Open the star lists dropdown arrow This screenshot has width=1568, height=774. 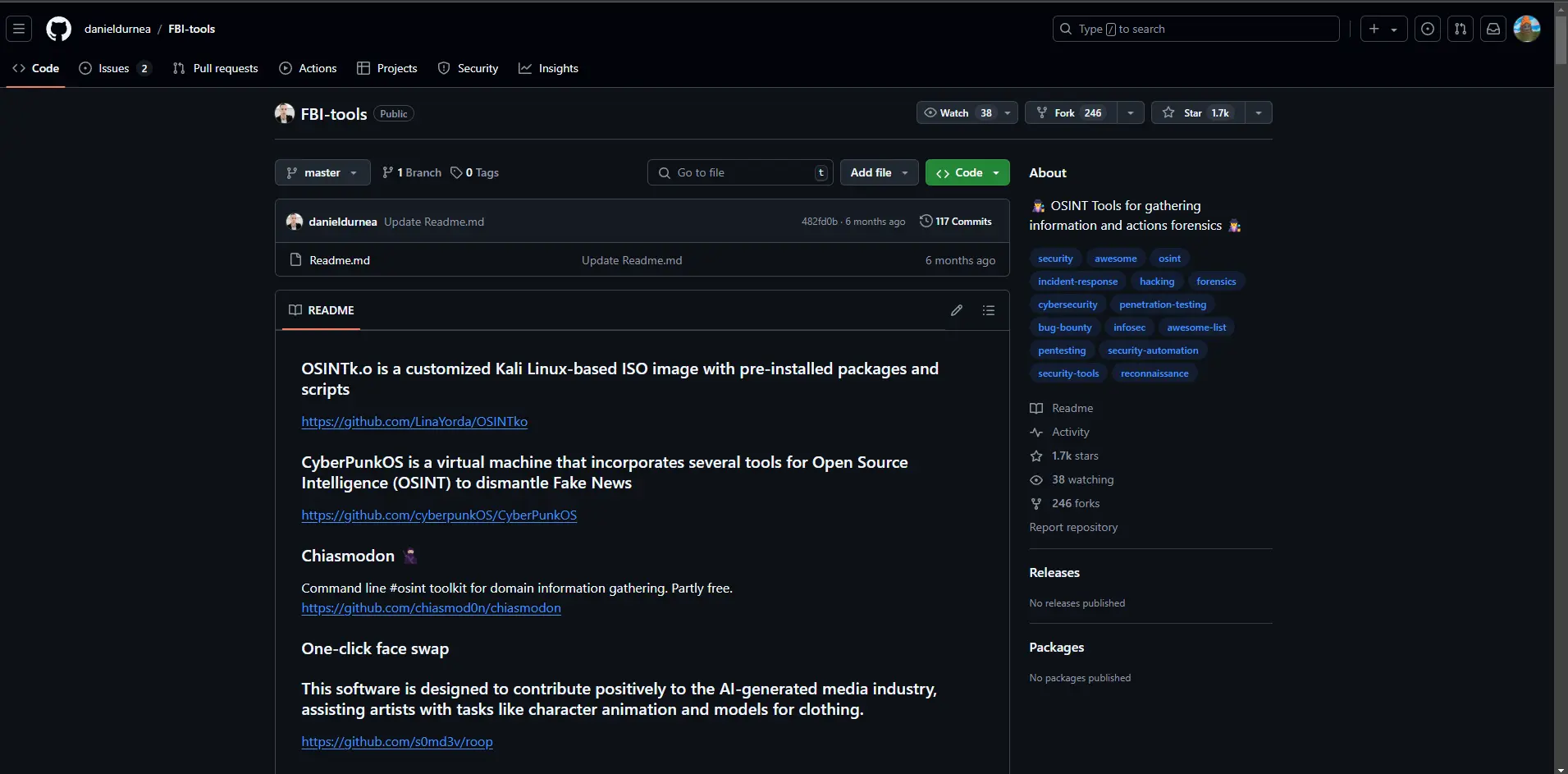1259,113
